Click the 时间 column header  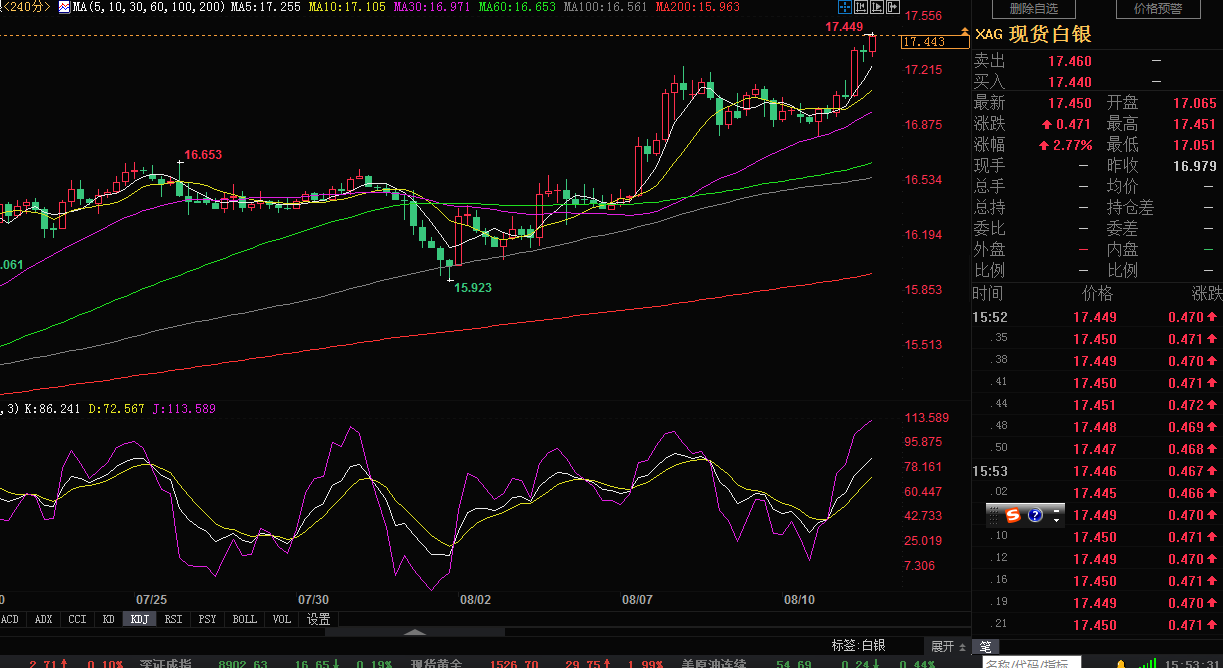[988, 294]
